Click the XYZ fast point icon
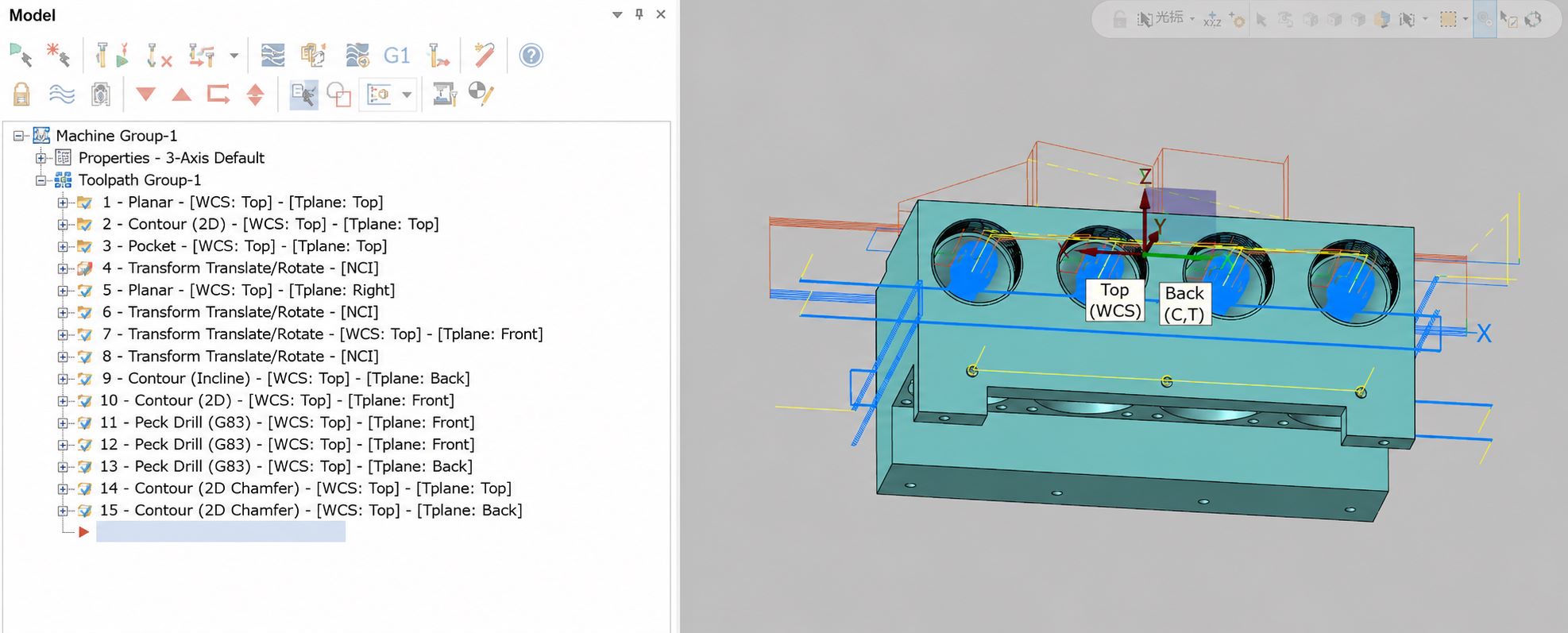The height and width of the screenshot is (633, 1568). pos(1212,19)
